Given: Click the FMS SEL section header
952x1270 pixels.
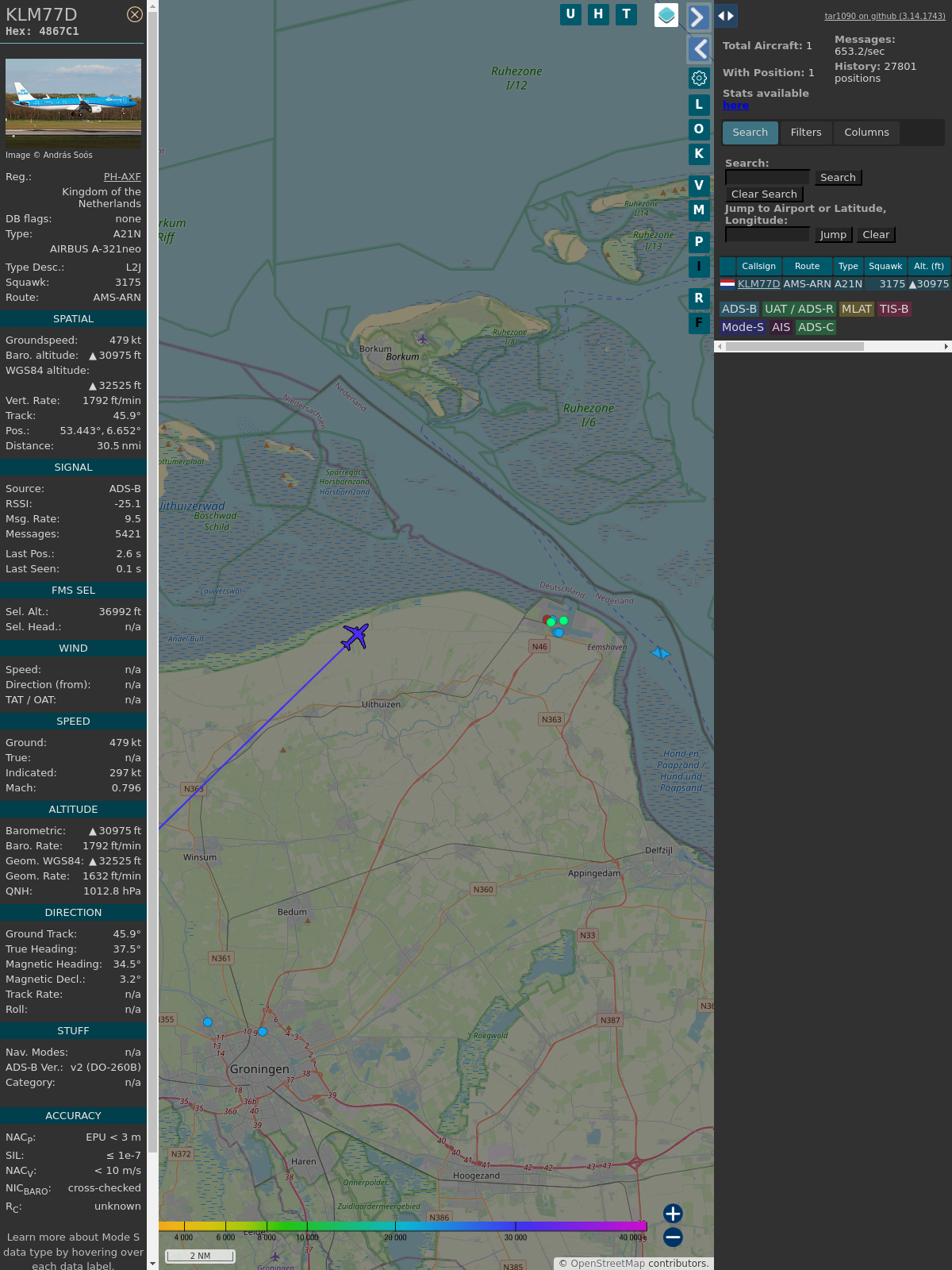Looking at the screenshot, I should click(x=73, y=591).
